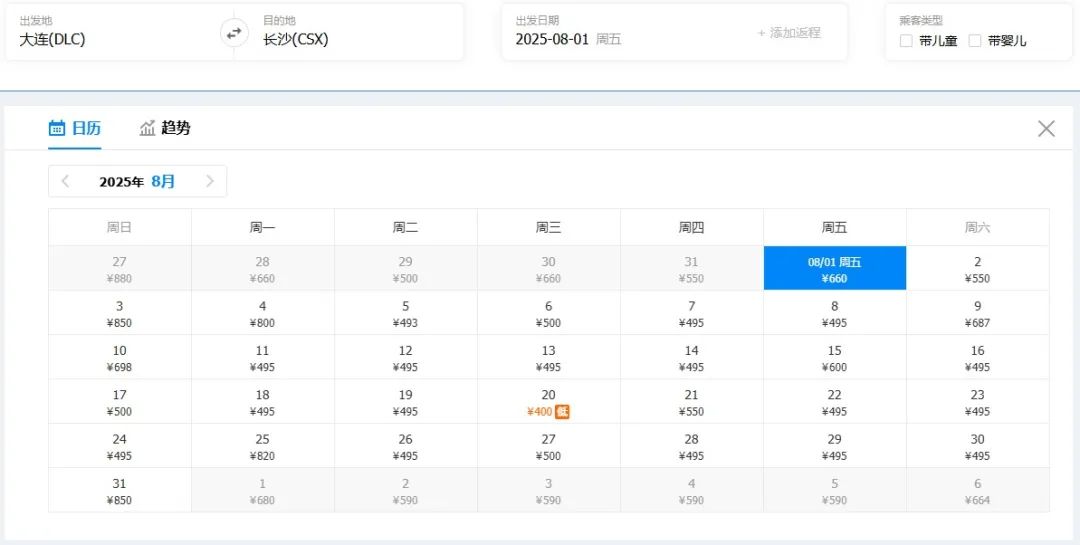The width and height of the screenshot is (1080, 545).
Task: Select August 22 priced ¥495
Action: [835, 402]
